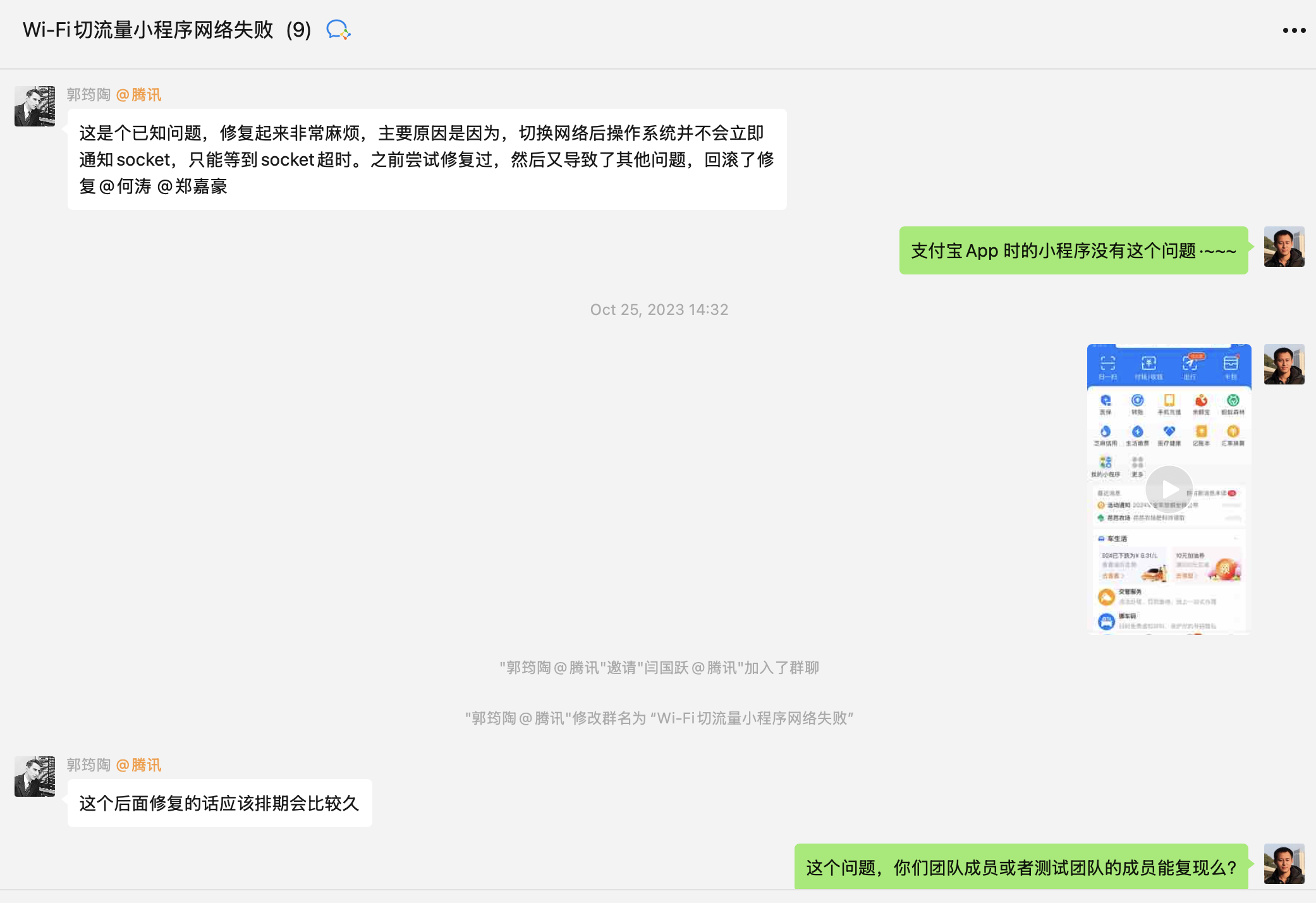The height and width of the screenshot is (903, 1316).
Task: Click own avatar beside 支付宝 App message
Action: coord(1284,247)
